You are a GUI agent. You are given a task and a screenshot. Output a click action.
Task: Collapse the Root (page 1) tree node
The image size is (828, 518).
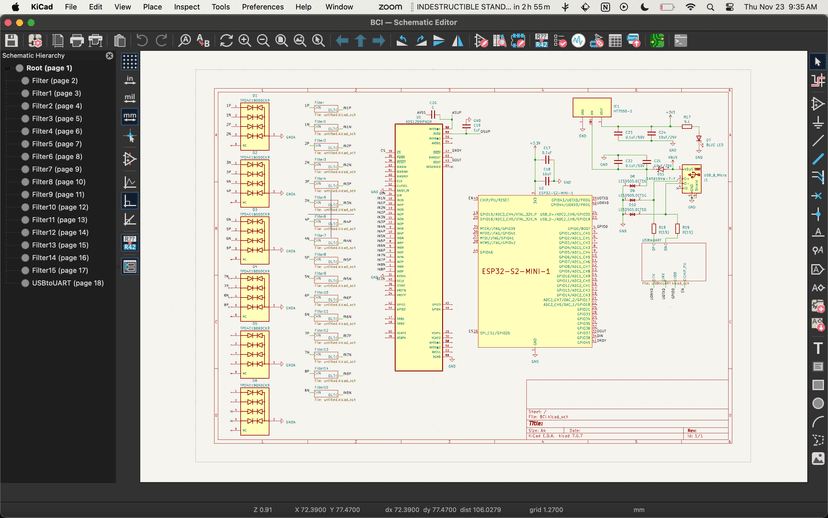click(x=8, y=68)
